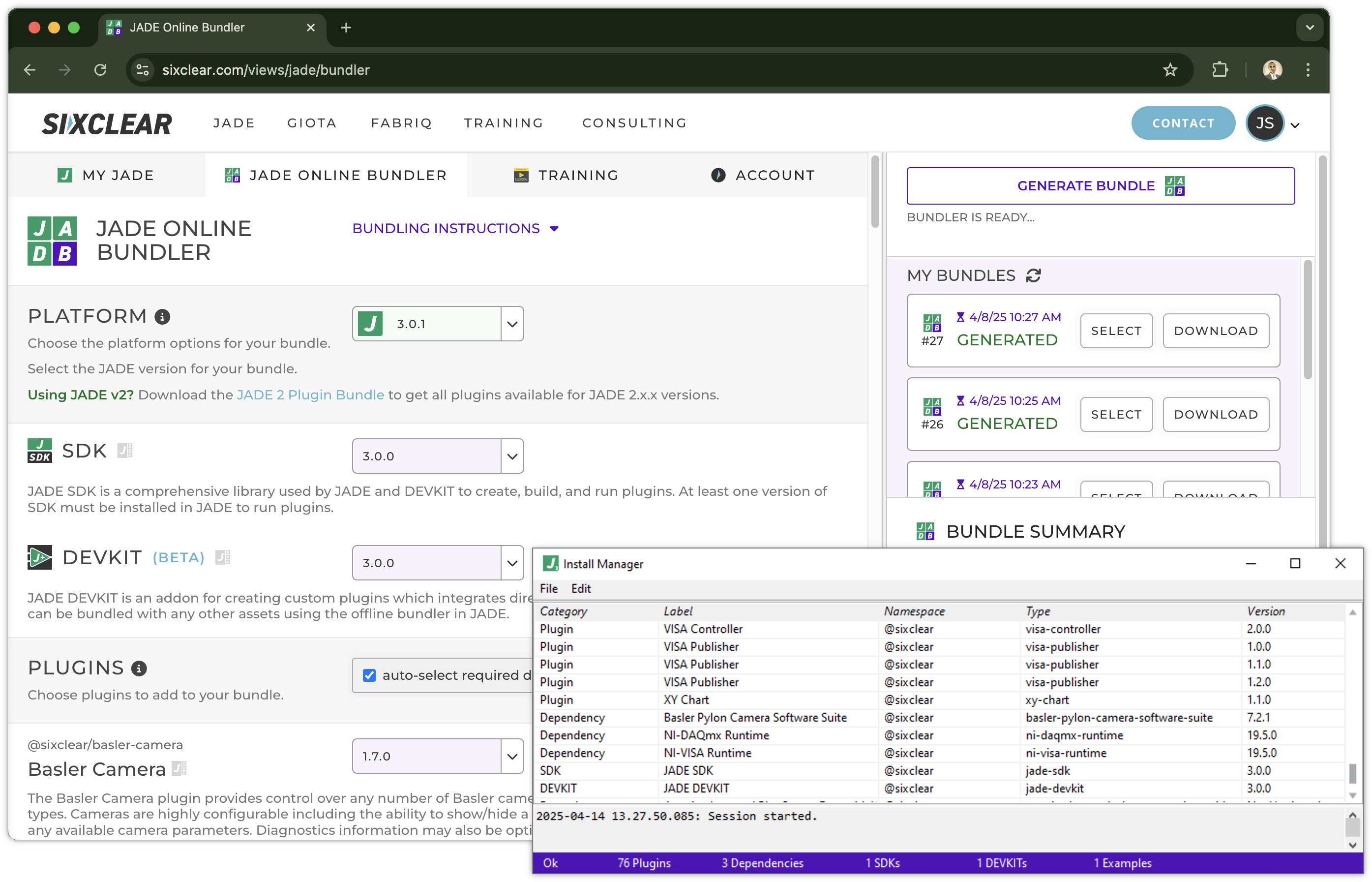Download bundle #27
The height and width of the screenshot is (882, 1372).
point(1216,331)
